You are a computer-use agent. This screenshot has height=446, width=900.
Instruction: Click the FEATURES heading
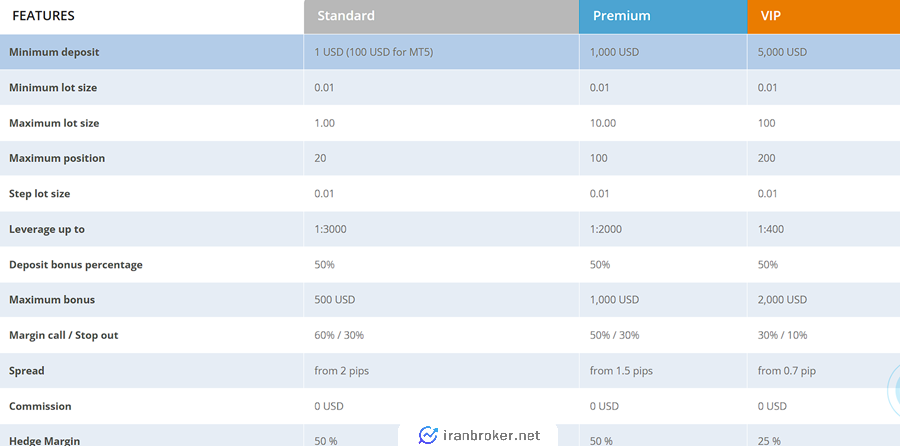pyautogui.click(x=44, y=15)
